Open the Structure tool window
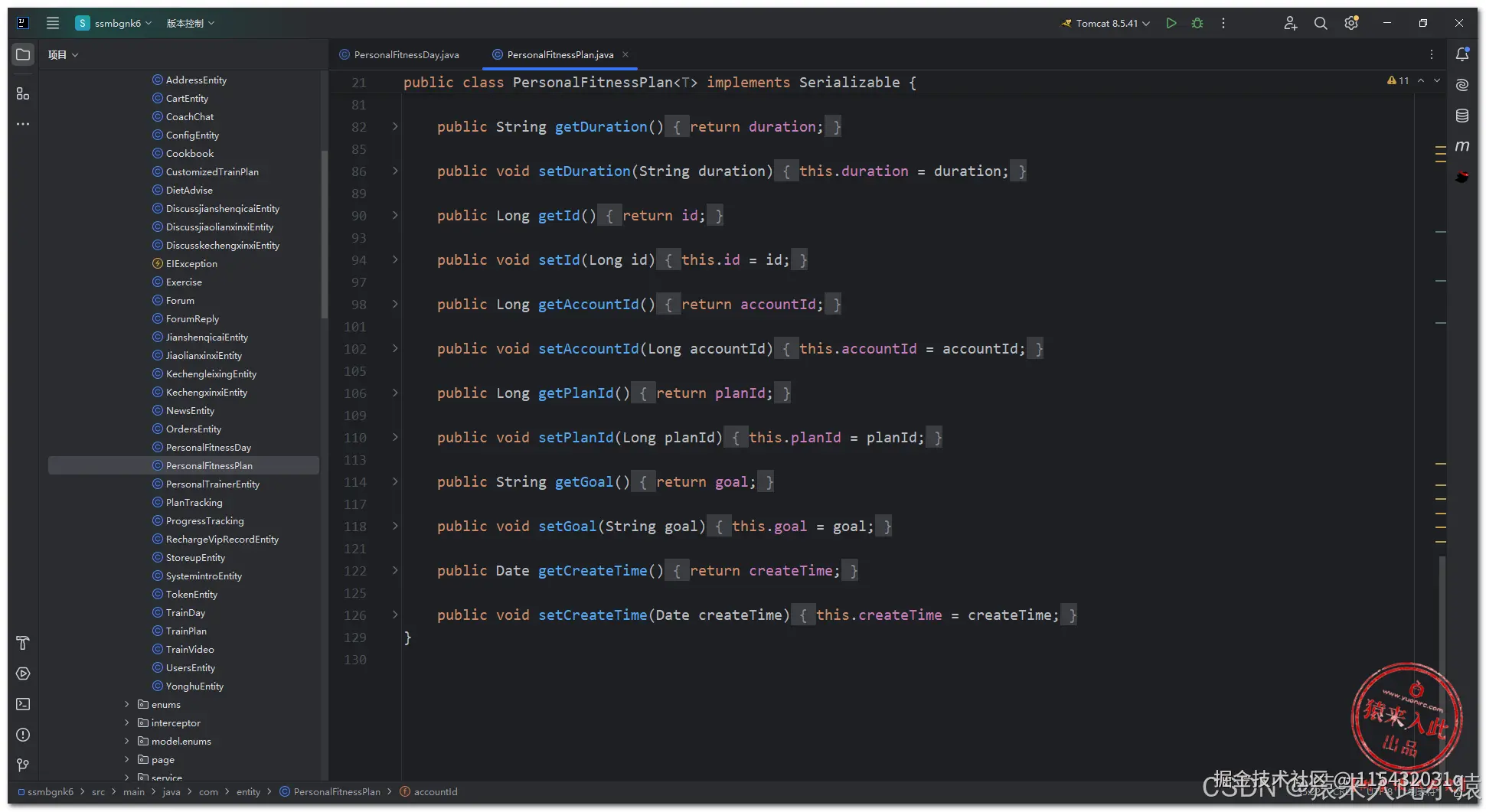Viewport: 1486px width, 812px height. click(x=23, y=93)
